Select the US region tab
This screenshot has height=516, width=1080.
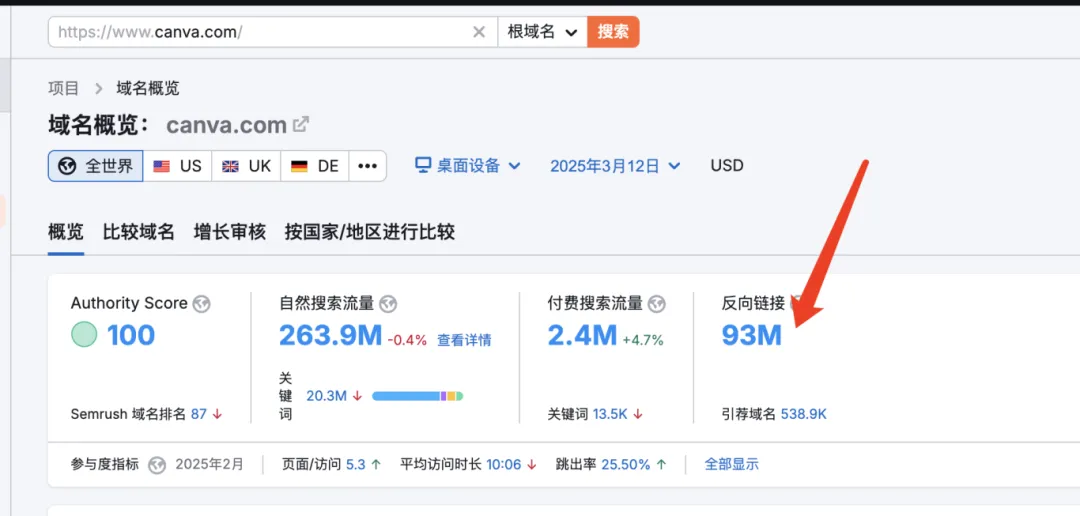(178, 166)
